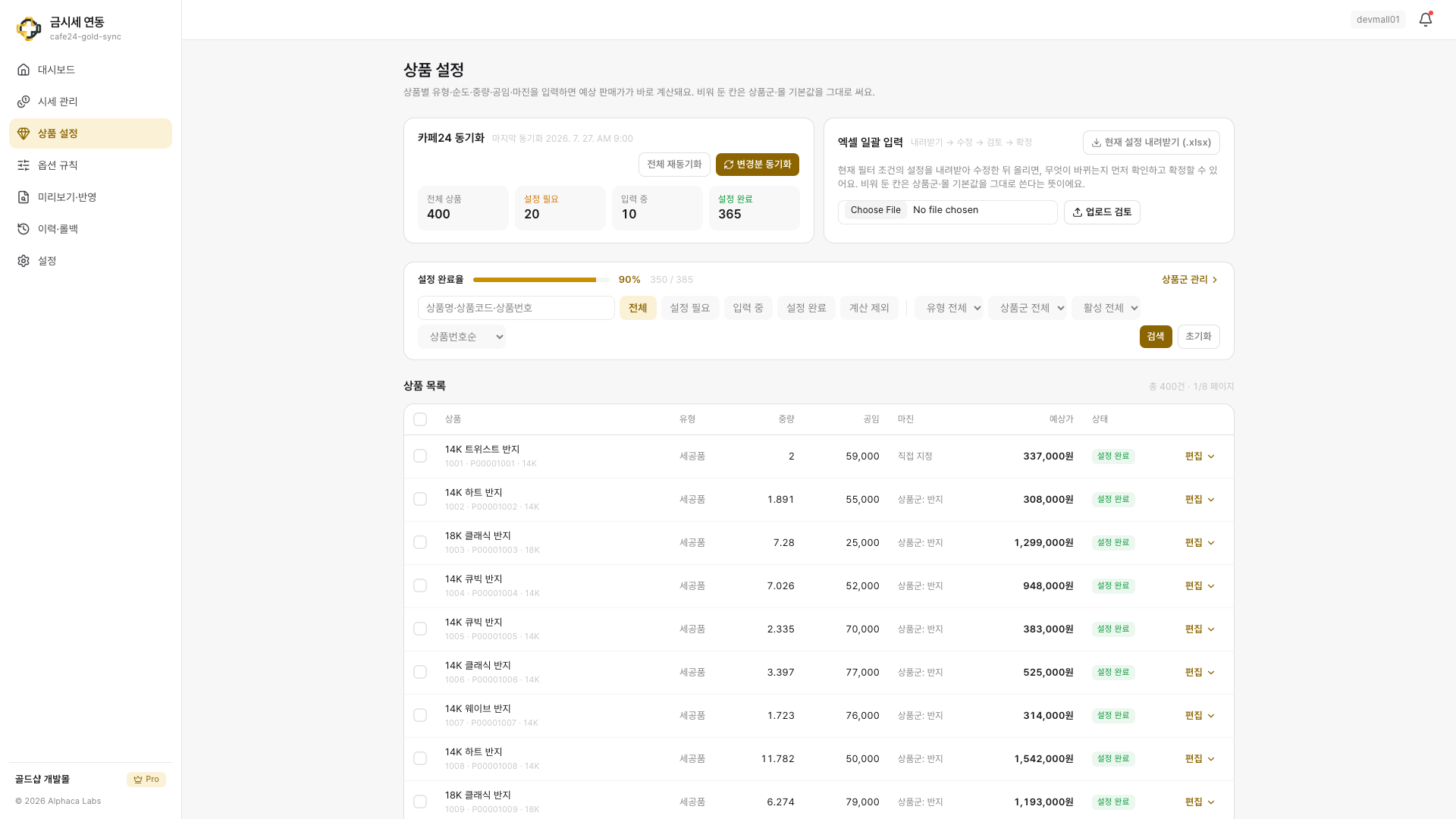
Task: Expand 편집 for product 1008
Action: pyautogui.click(x=1200, y=759)
